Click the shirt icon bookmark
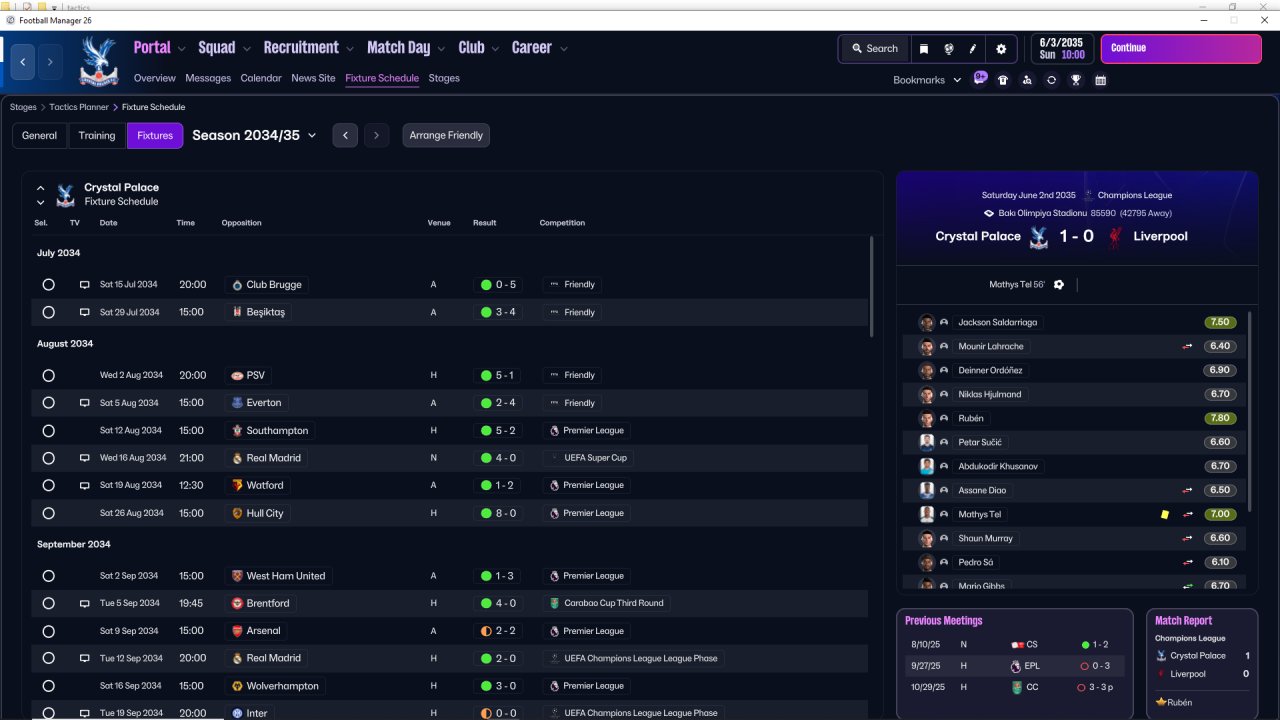This screenshot has height=720, width=1280. [x=1003, y=80]
